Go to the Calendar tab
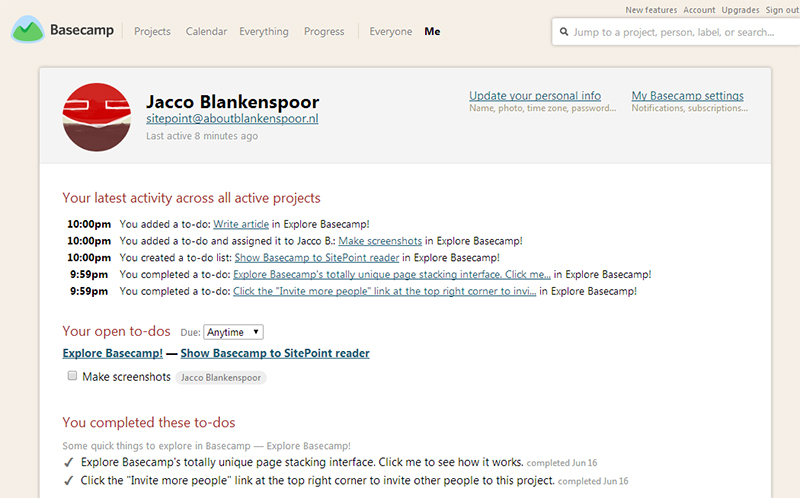The width and height of the screenshot is (800, 498). (206, 32)
